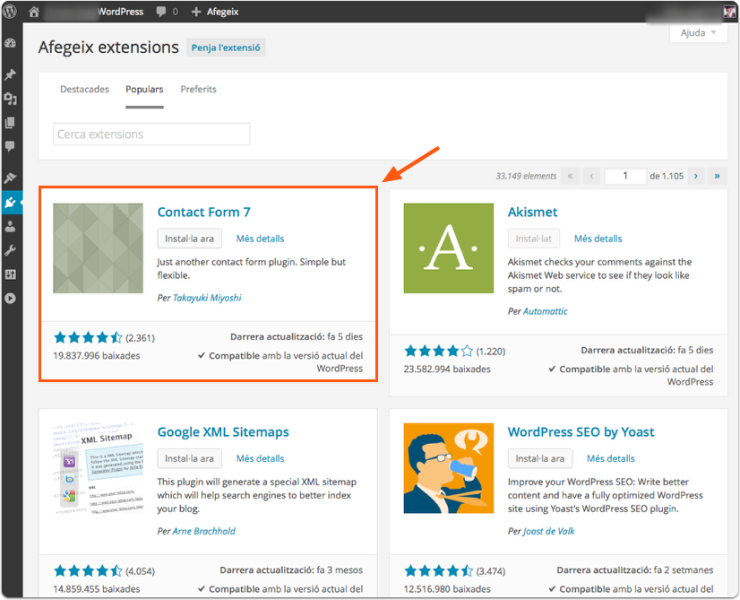Open Posts pin icon in sidebar

[10, 74]
